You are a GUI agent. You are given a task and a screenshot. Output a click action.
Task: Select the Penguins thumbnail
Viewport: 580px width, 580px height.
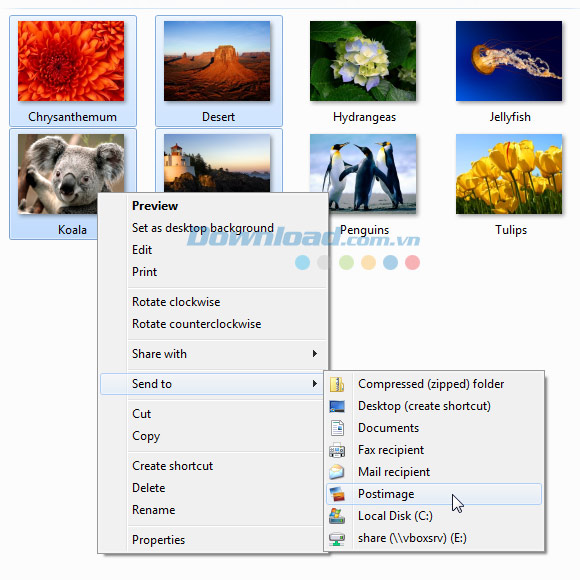[363, 174]
